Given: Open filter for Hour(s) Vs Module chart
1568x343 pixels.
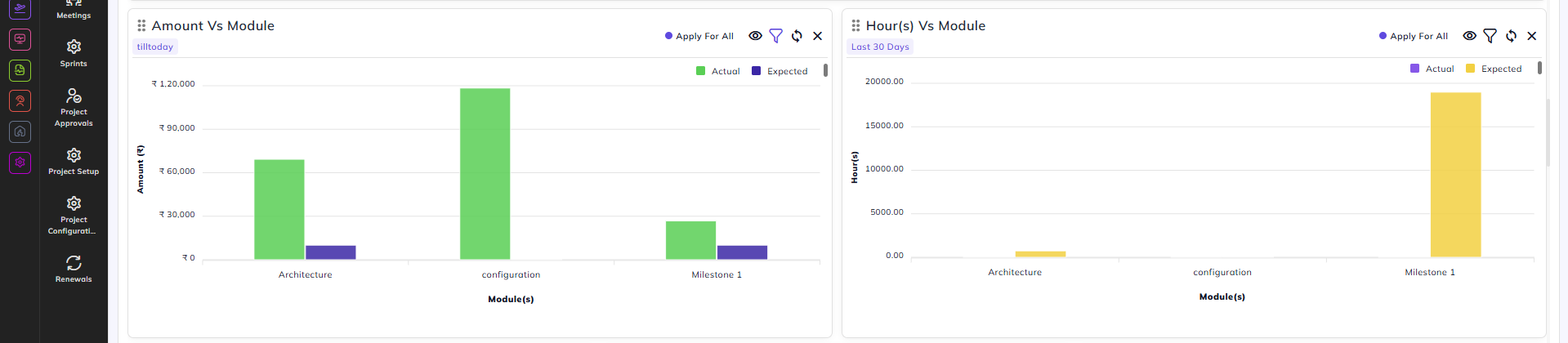Looking at the screenshot, I should coord(1490,36).
